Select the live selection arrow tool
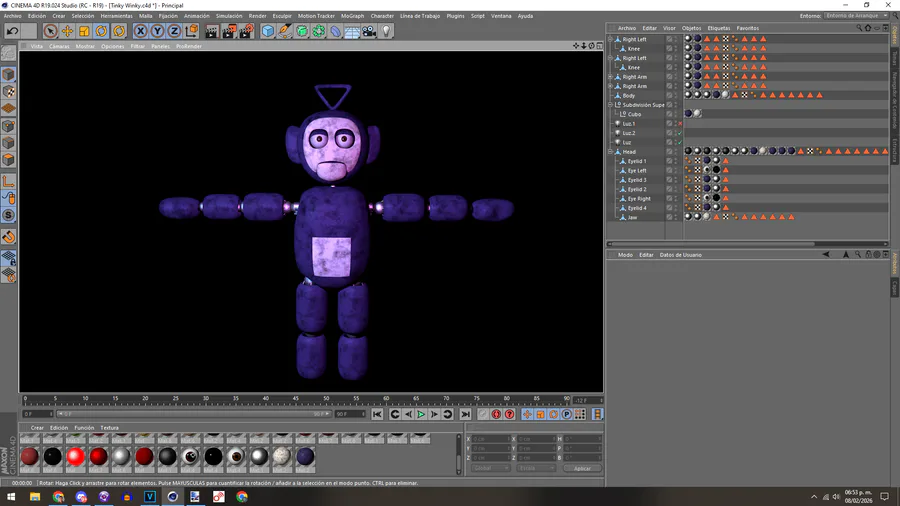900x506 pixels. pyautogui.click(x=51, y=31)
